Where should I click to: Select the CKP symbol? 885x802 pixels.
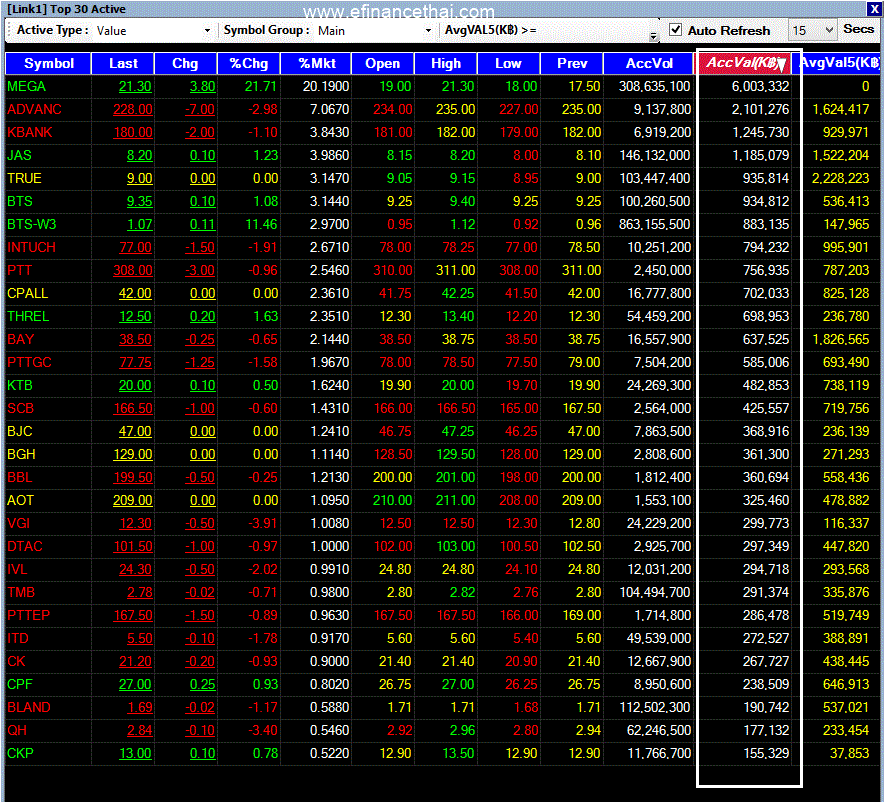pos(20,753)
